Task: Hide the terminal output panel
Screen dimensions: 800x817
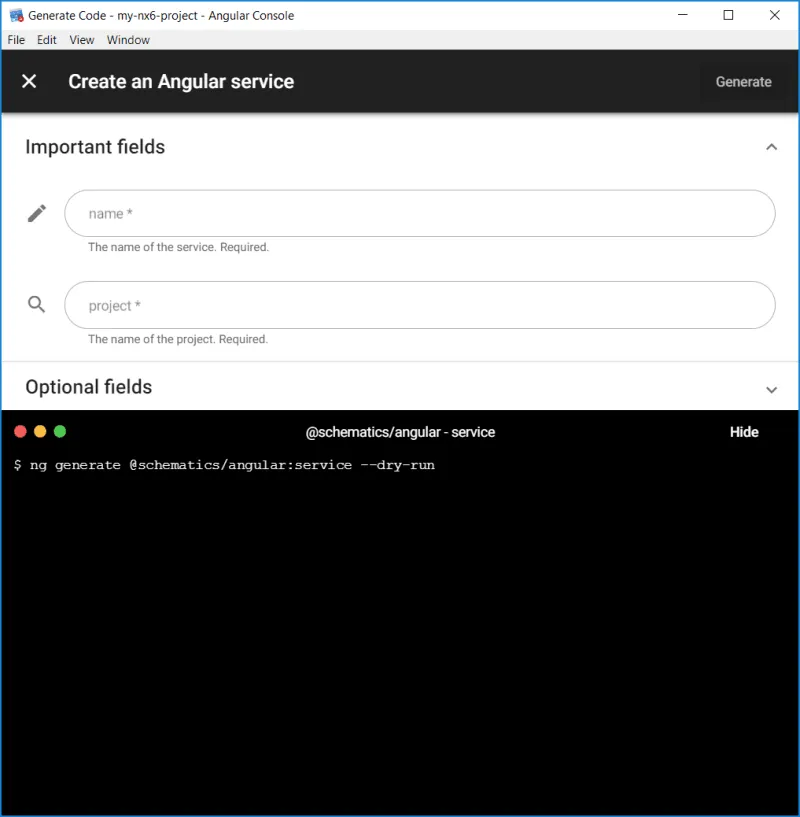Action: [744, 431]
